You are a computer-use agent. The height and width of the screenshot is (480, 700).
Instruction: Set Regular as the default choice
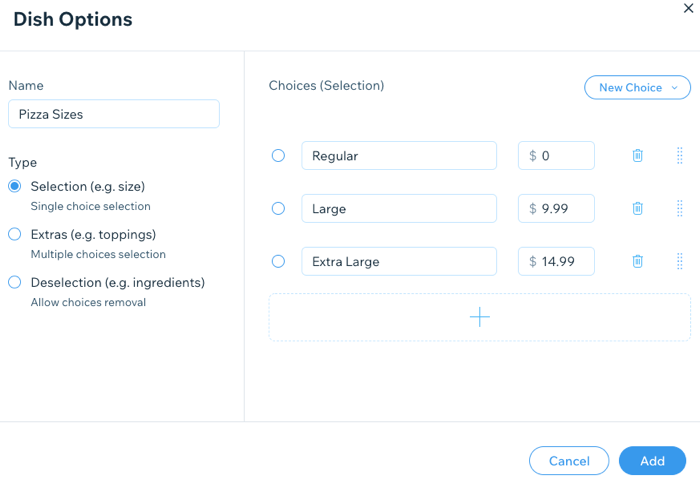(x=278, y=155)
